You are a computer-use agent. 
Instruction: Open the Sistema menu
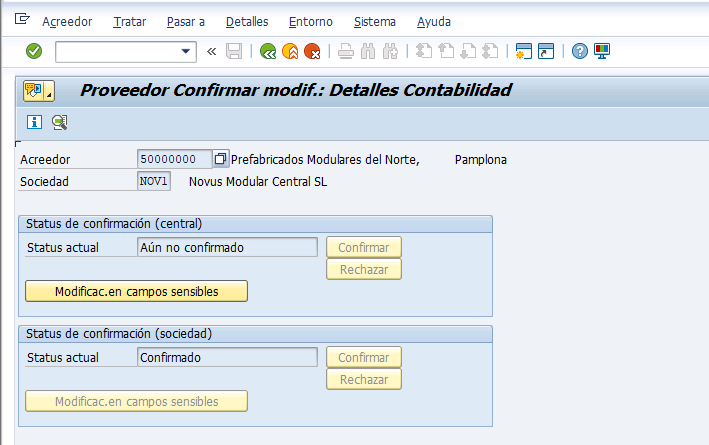coord(375,22)
